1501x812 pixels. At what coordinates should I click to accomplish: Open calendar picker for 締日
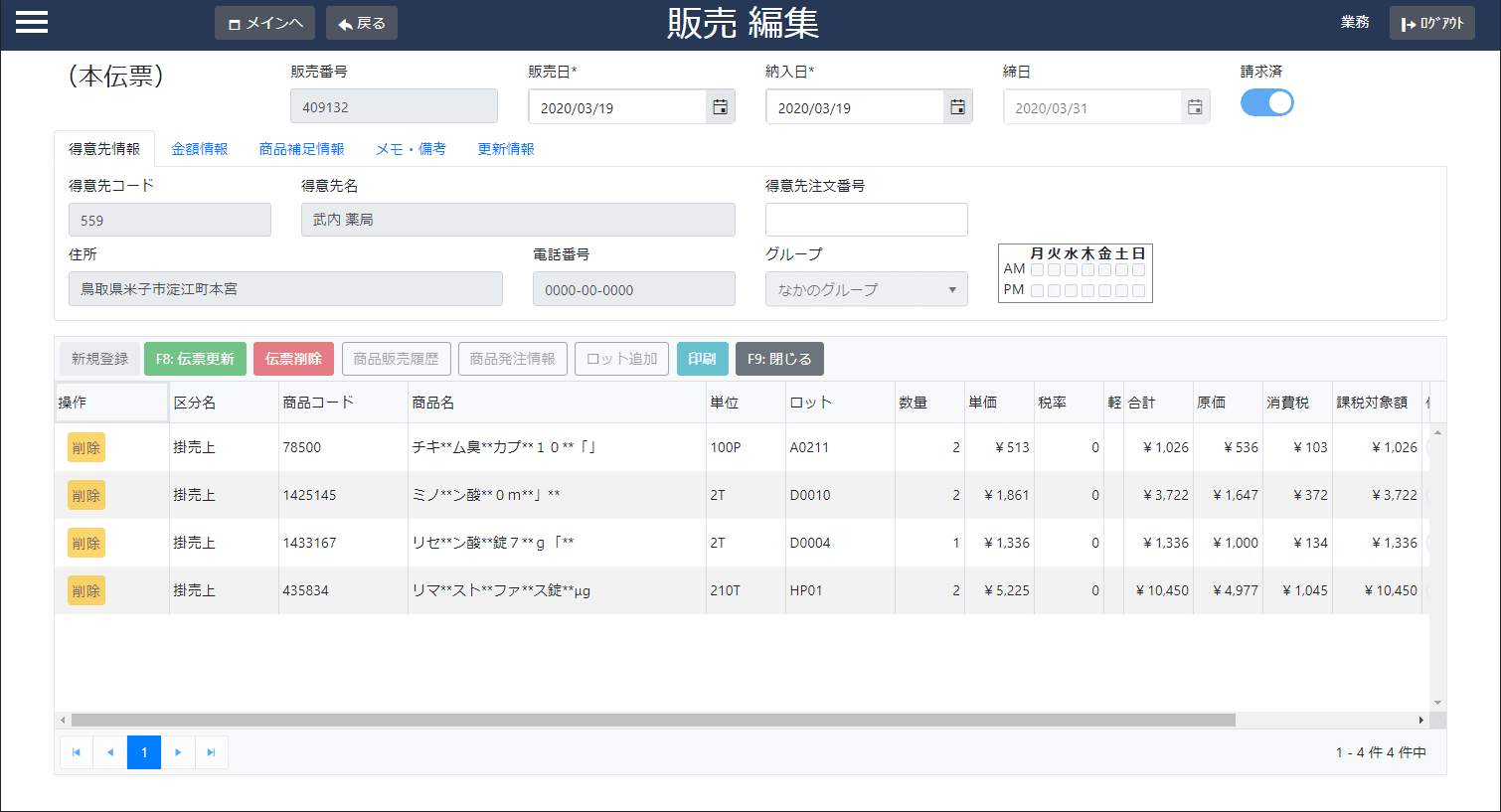(x=1195, y=107)
